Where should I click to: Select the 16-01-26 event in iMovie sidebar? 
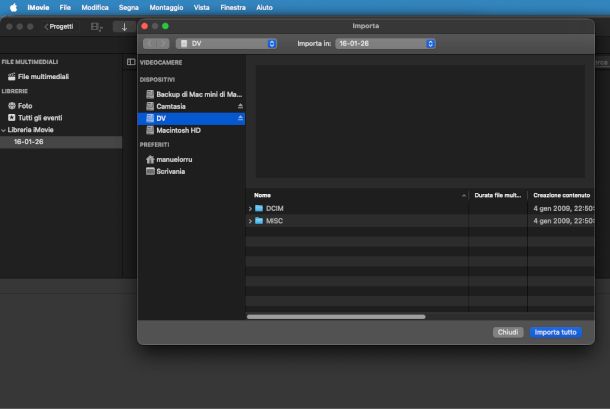pyautogui.click(x=61, y=142)
